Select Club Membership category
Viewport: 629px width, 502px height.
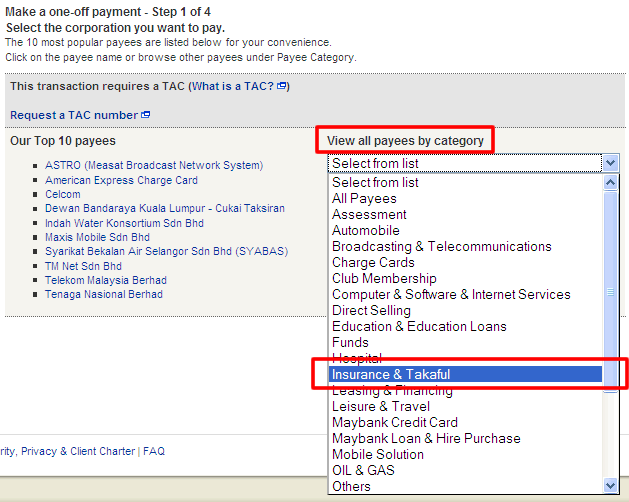(x=465, y=278)
